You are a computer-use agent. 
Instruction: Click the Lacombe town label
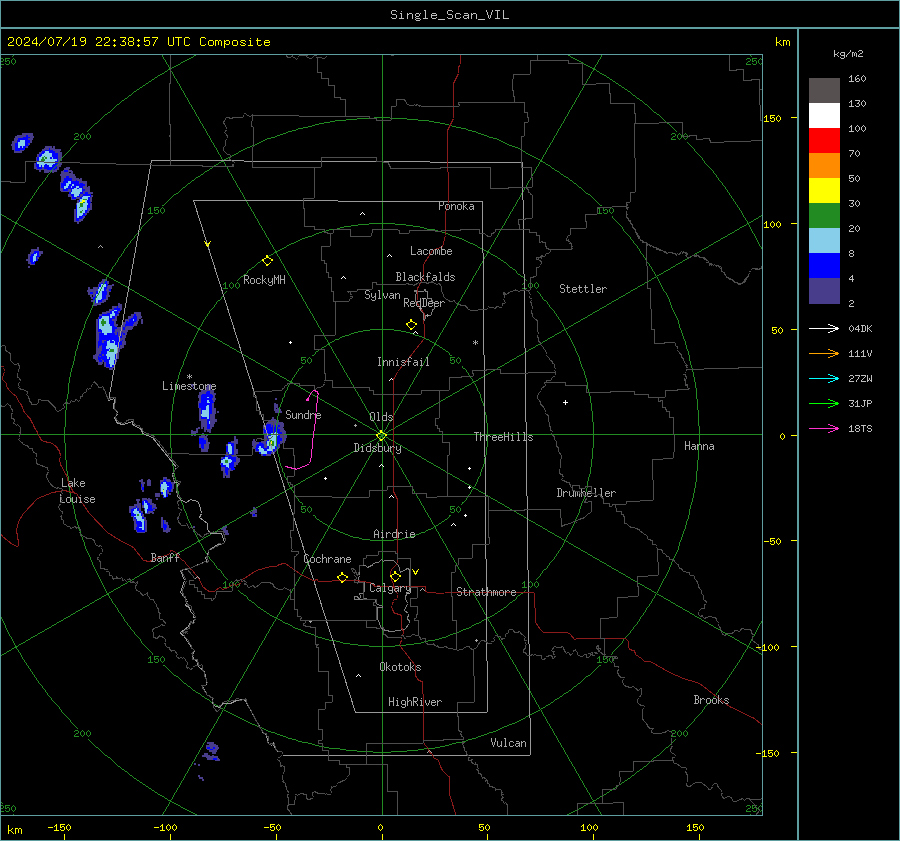pyautogui.click(x=431, y=251)
